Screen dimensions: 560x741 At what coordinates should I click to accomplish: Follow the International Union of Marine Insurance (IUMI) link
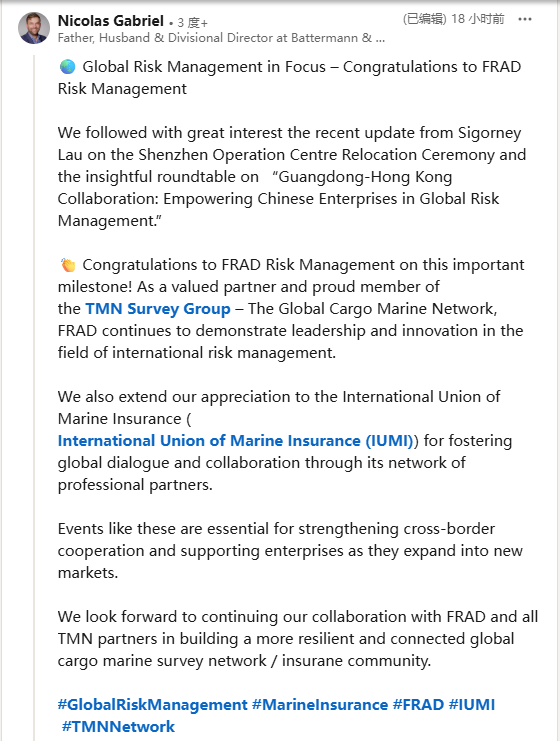tap(235, 440)
